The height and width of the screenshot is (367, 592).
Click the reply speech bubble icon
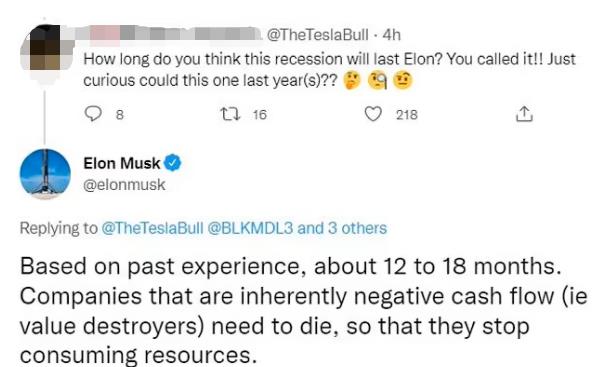point(93,114)
